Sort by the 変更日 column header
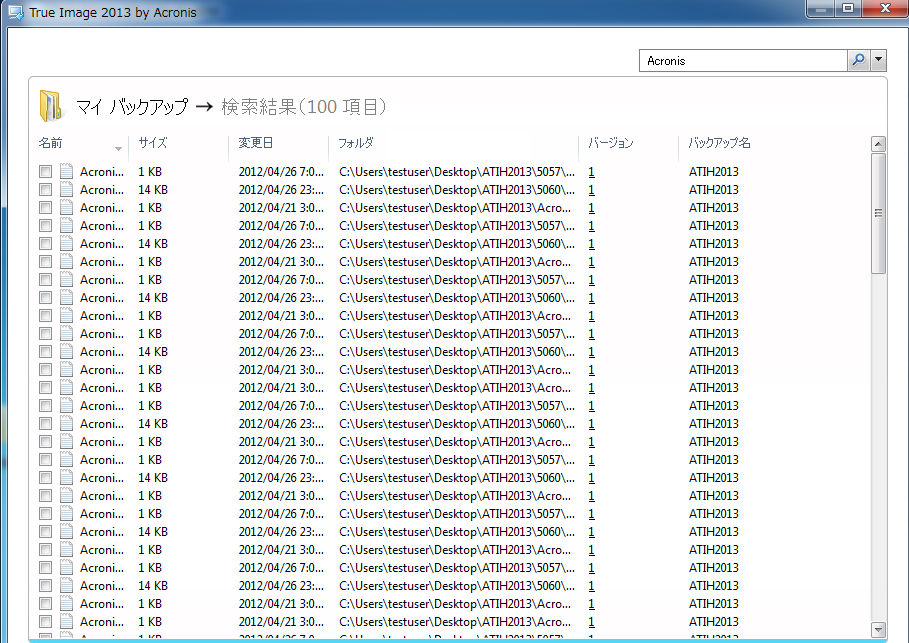This screenshot has width=909, height=643. (256, 143)
